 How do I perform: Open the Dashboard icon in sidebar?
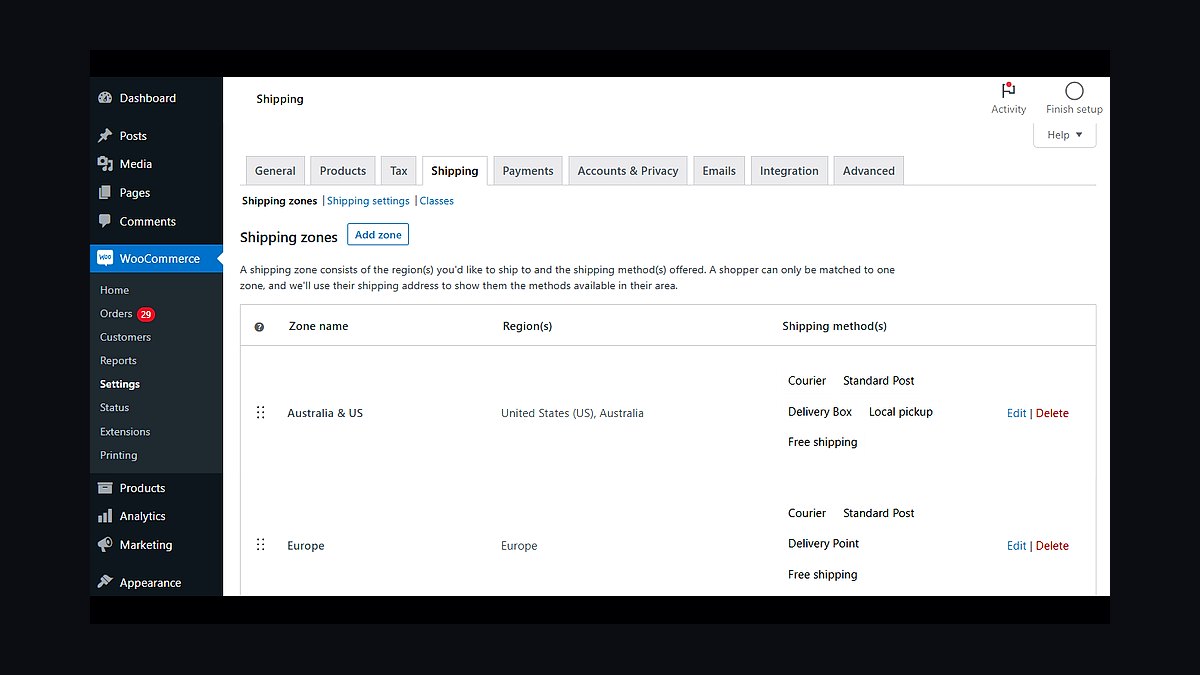105,98
